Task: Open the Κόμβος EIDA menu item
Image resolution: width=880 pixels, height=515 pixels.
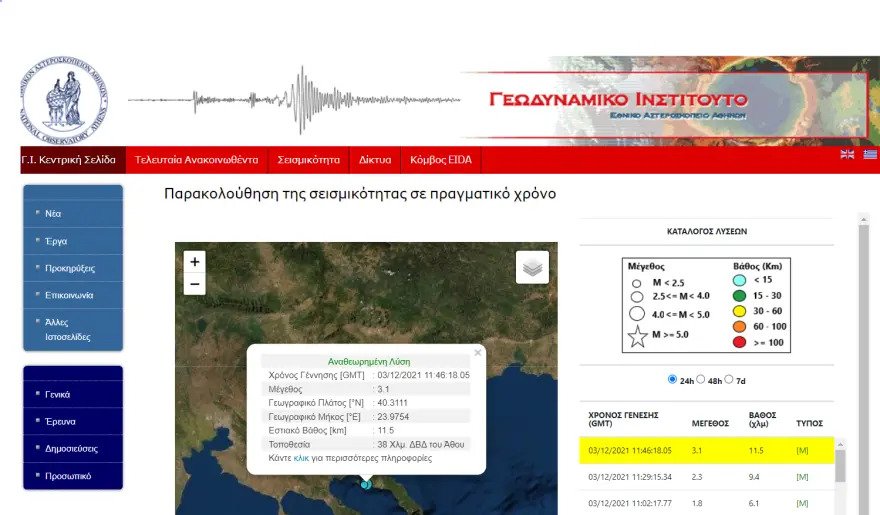Action: [x=441, y=160]
